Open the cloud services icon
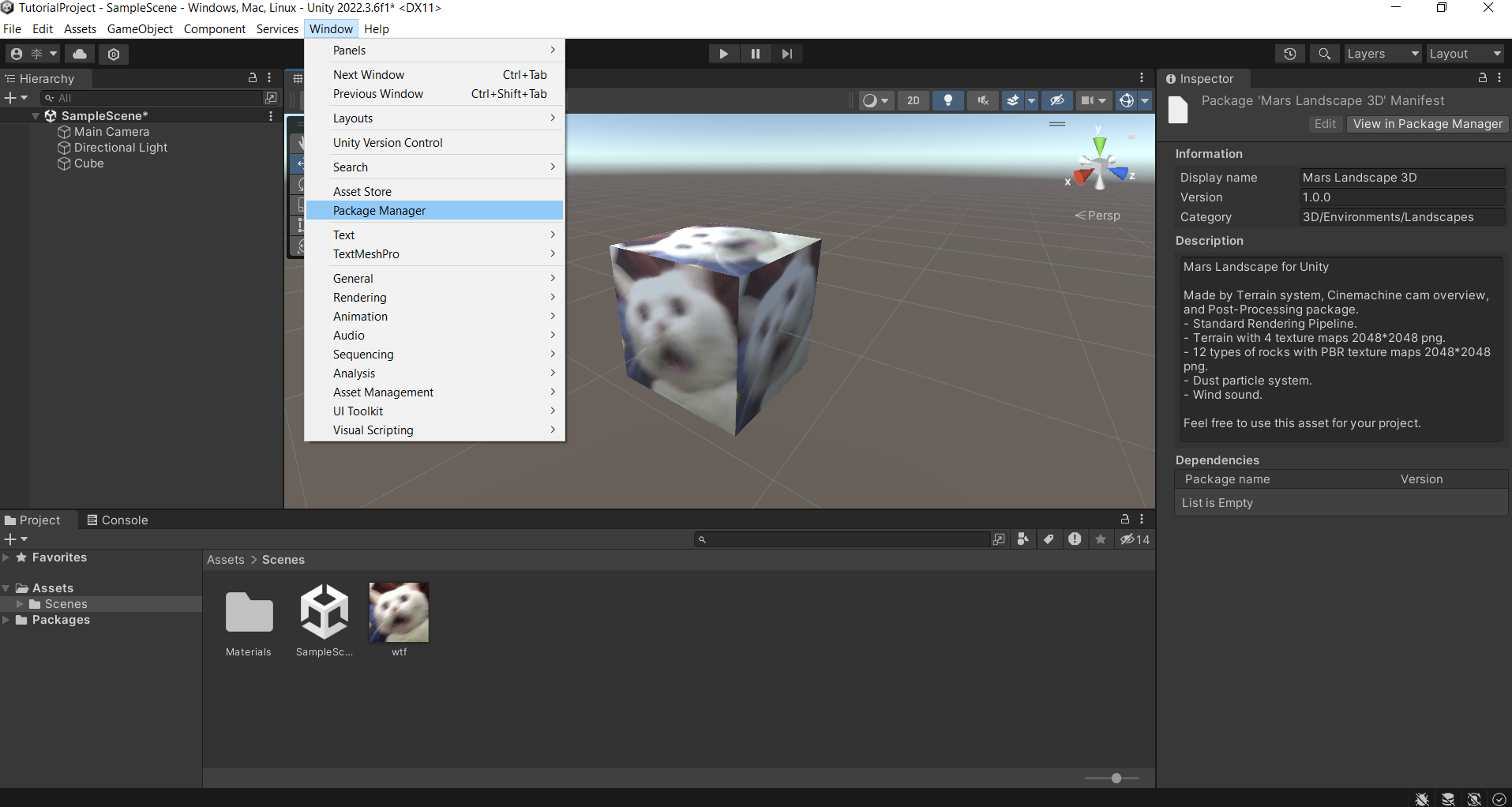The height and width of the screenshot is (807, 1512). point(80,54)
